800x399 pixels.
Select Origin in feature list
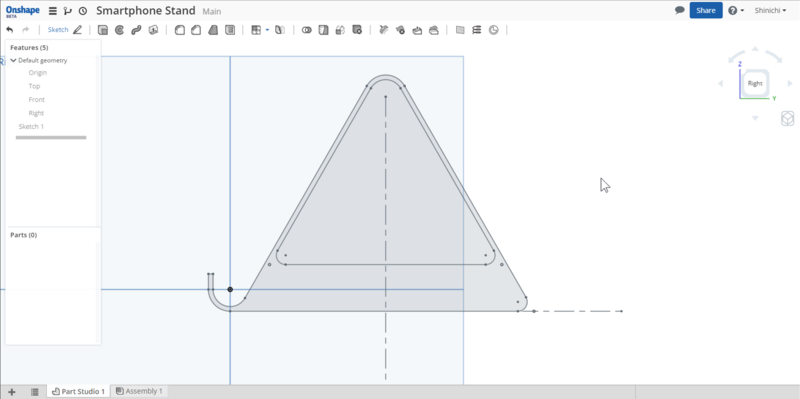coord(38,72)
